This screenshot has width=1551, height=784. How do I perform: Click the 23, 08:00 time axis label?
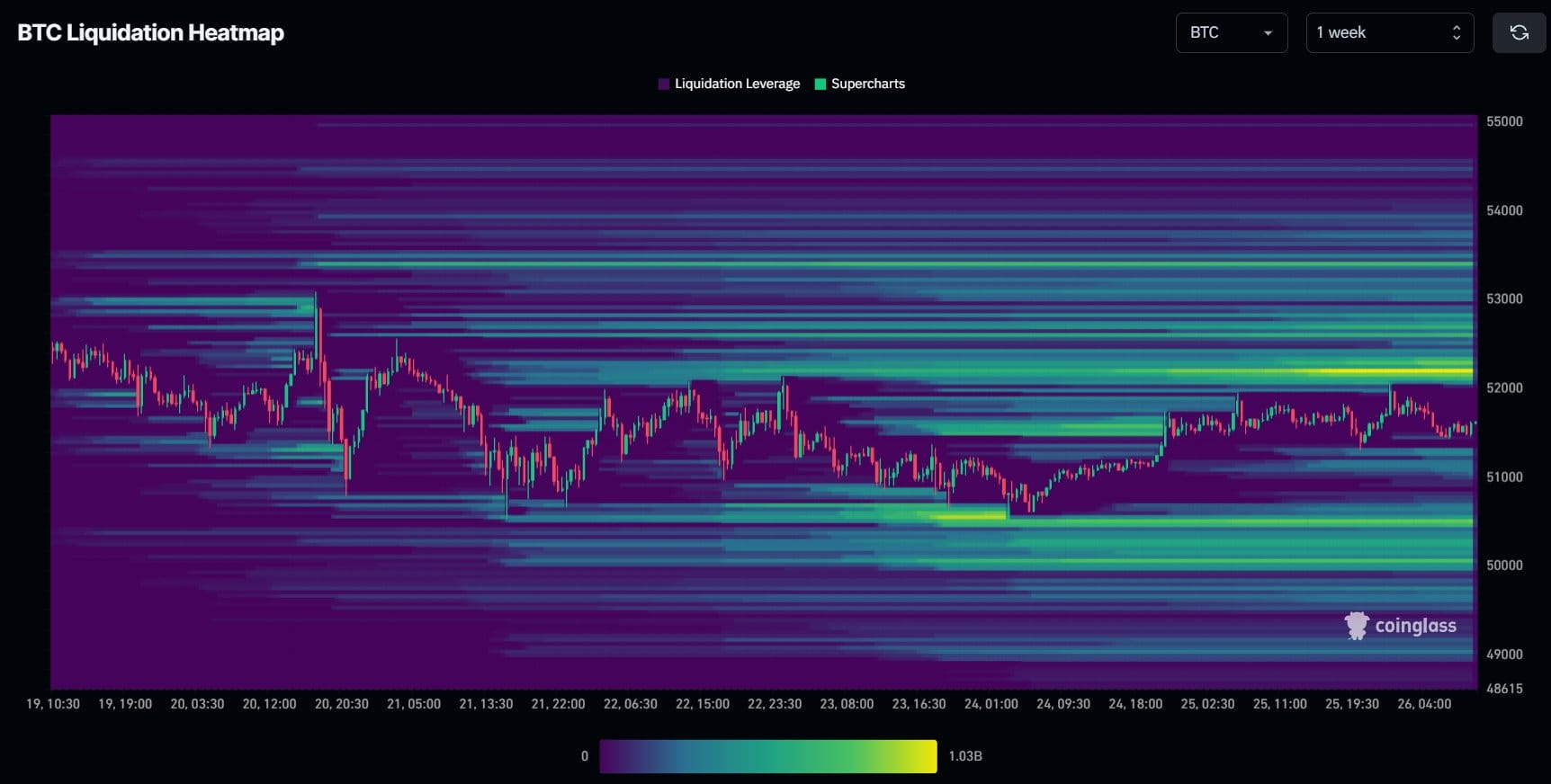point(847,704)
